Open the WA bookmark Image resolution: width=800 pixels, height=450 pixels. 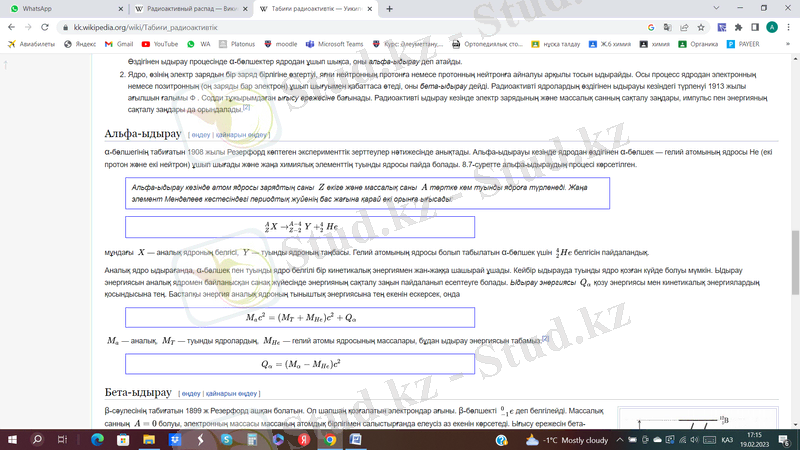[199, 44]
